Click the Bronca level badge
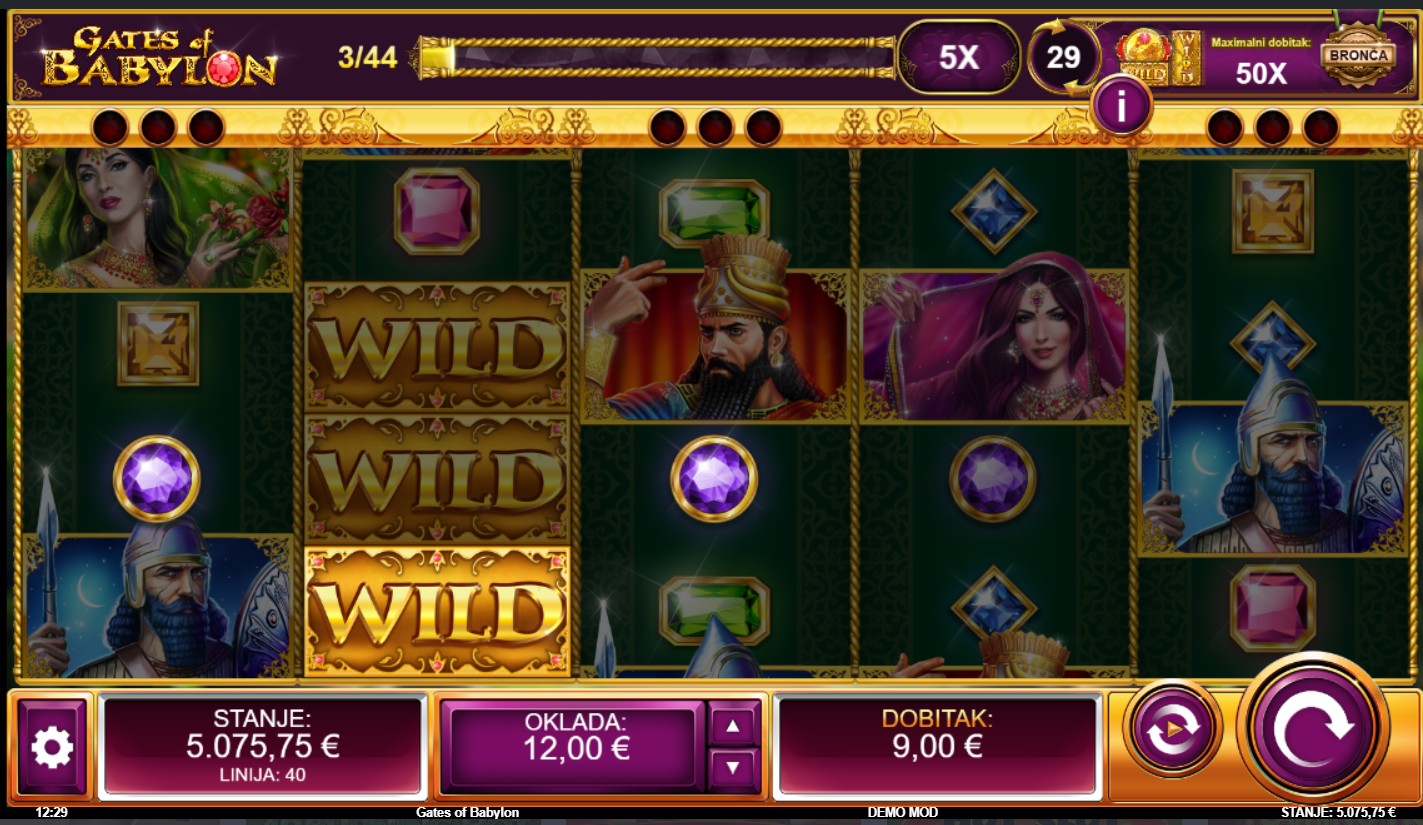Image resolution: width=1423 pixels, height=825 pixels. pos(1357,56)
